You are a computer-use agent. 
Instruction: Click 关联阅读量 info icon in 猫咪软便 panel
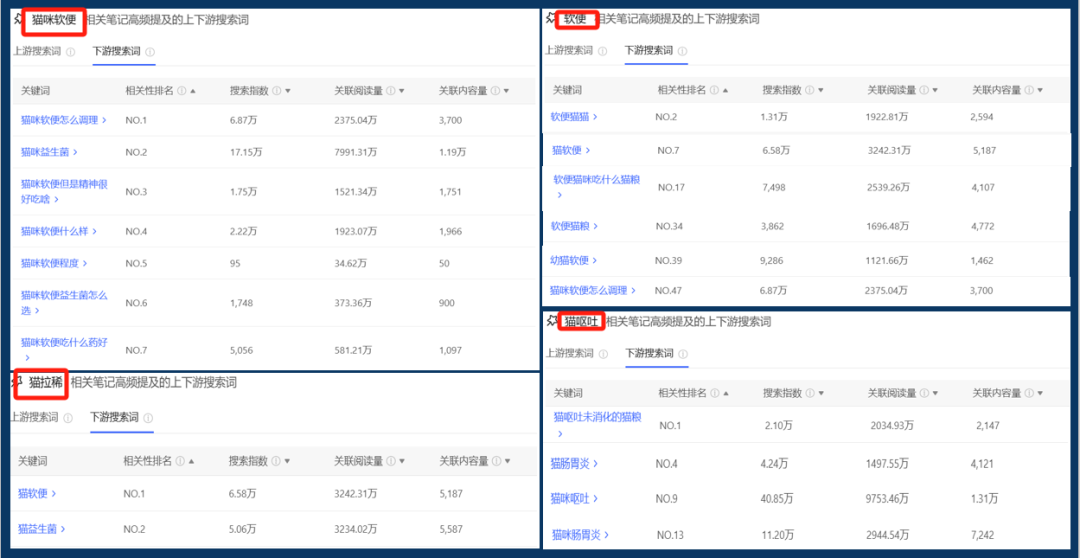pyautogui.click(x=391, y=91)
